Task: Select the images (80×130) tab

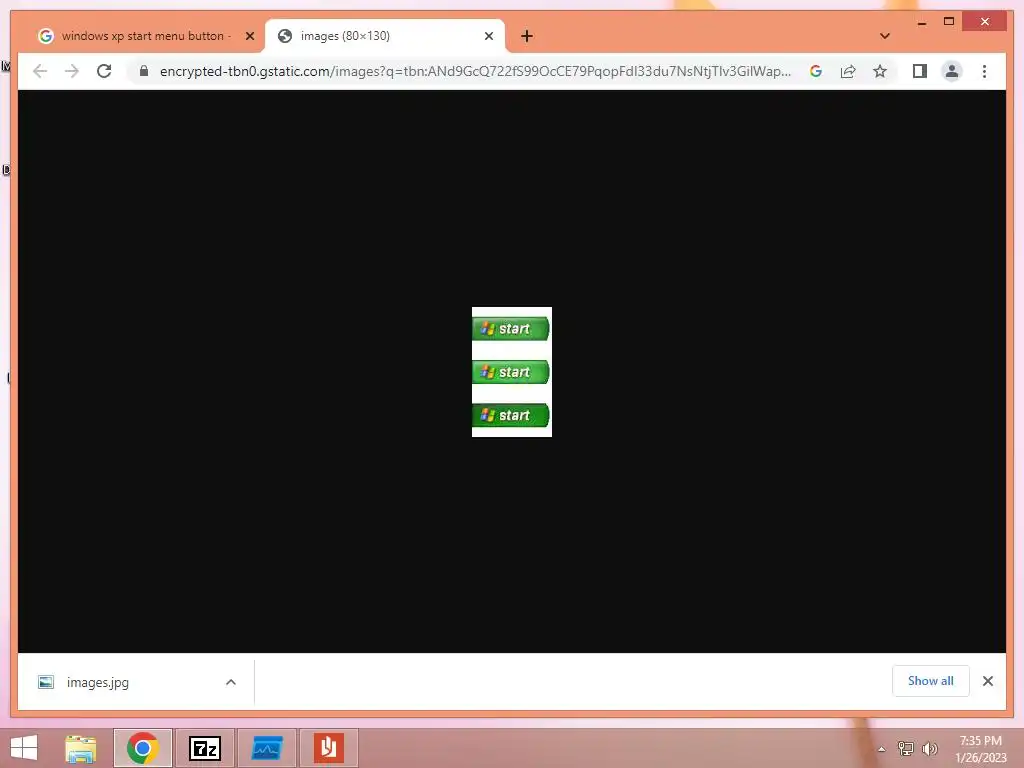Action: tap(384, 36)
